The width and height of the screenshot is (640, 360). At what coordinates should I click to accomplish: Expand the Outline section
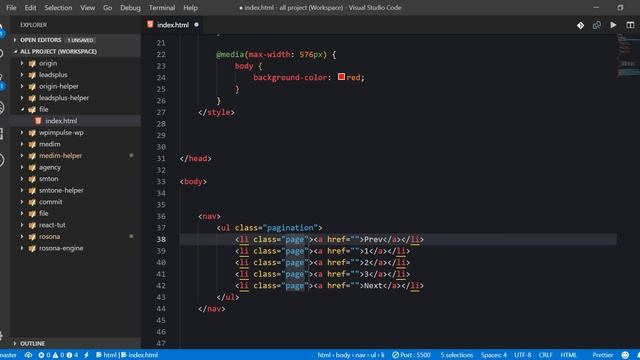pyautogui.click(x=75, y=343)
